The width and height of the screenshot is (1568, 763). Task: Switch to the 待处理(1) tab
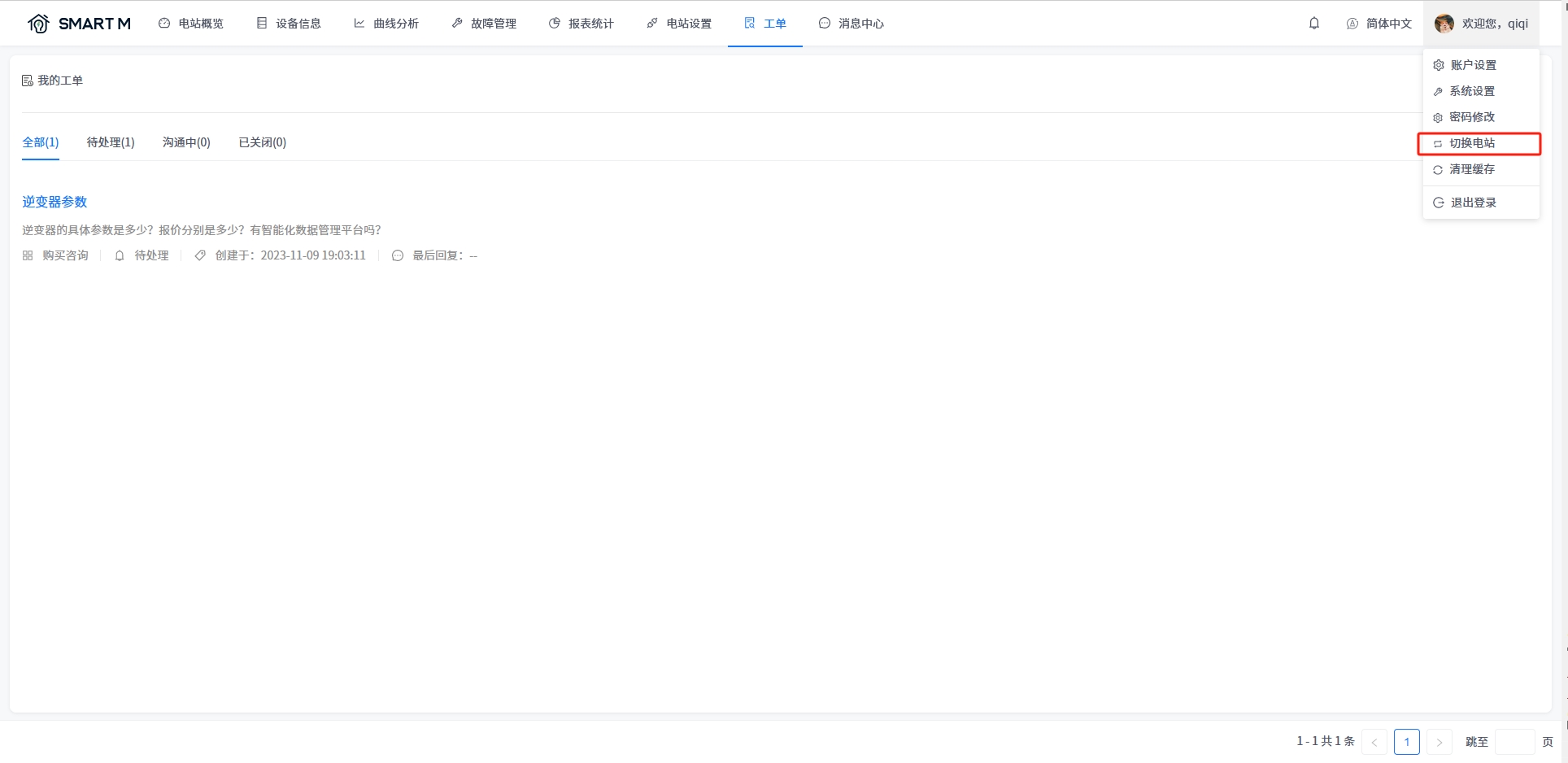point(111,142)
